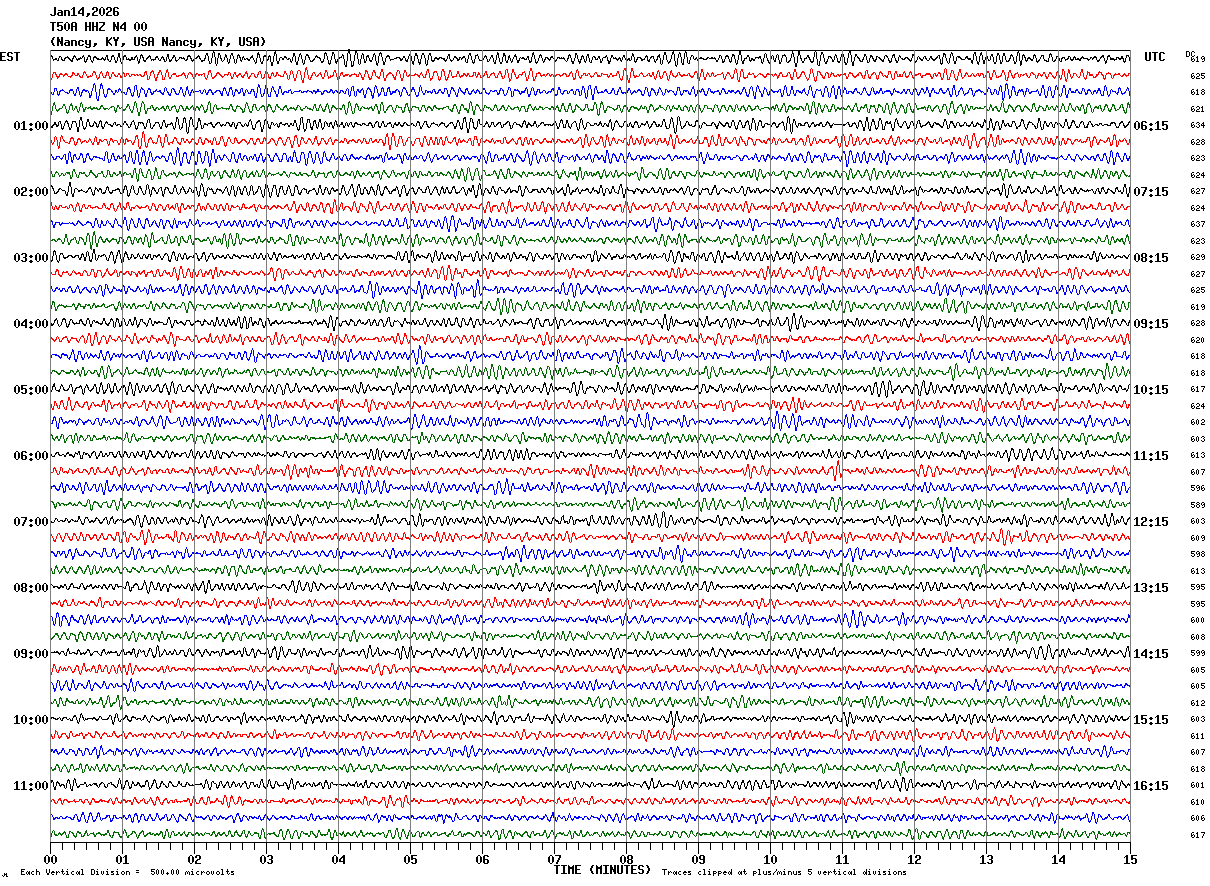Select the 01:00 EST row label
The image size is (1210, 886).
31,126
